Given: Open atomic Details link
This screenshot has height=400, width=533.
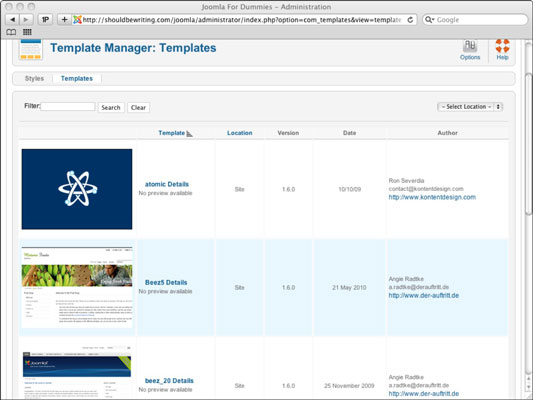Looking at the screenshot, I should (x=167, y=184).
